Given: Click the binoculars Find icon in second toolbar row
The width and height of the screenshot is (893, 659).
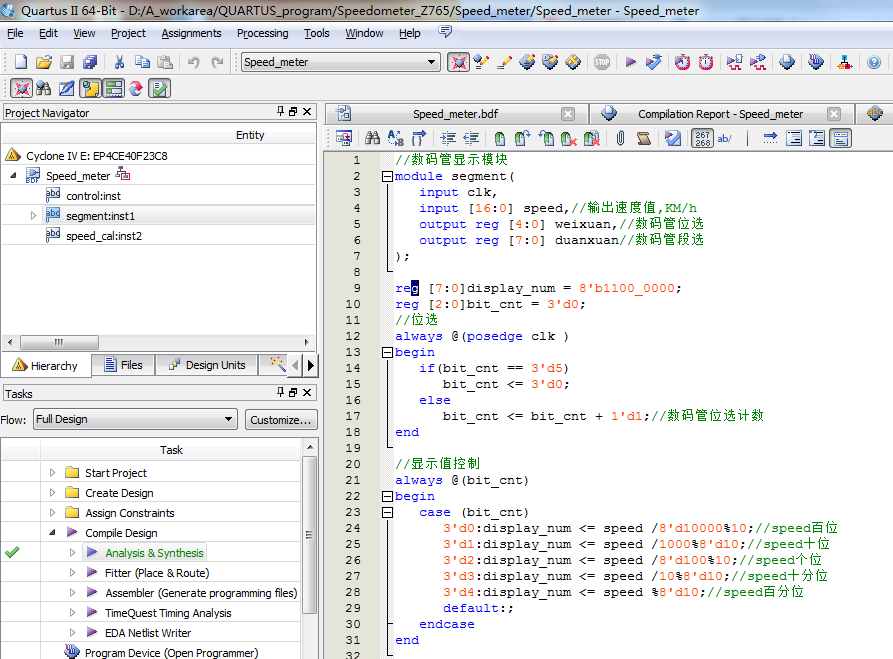Looking at the screenshot, I should 43,88.
